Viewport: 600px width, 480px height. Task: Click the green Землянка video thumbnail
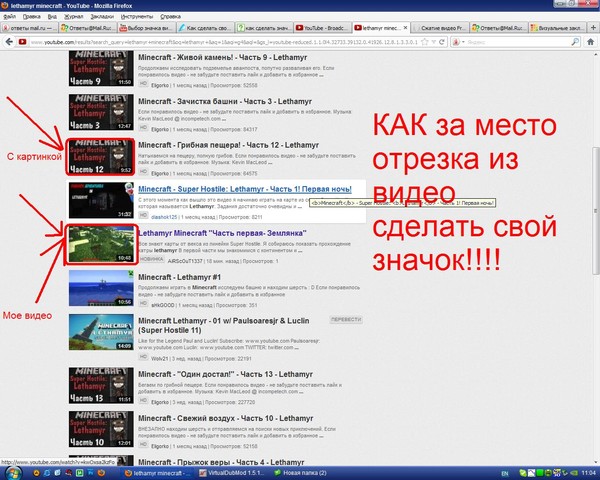(101, 244)
